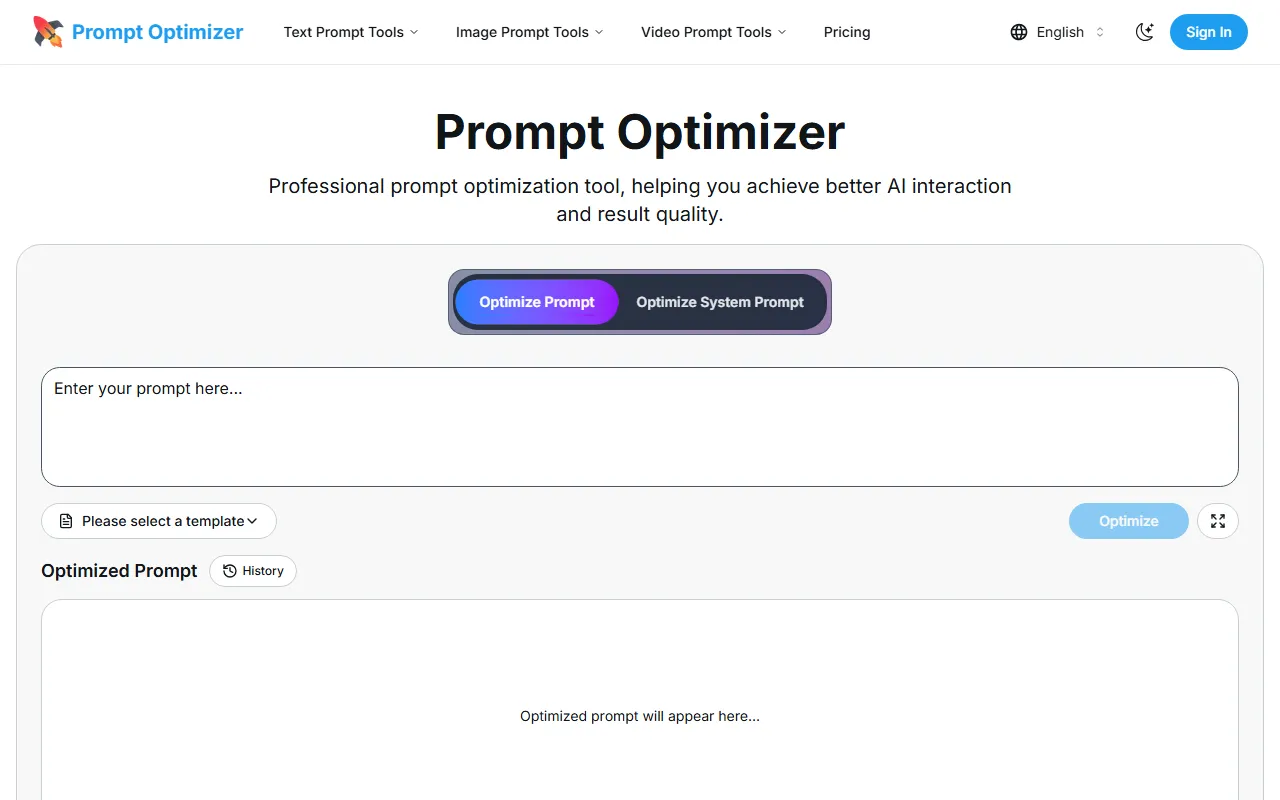This screenshot has height=800, width=1280.
Task: Switch to Optimize System Prompt mode
Action: (x=720, y=302)
